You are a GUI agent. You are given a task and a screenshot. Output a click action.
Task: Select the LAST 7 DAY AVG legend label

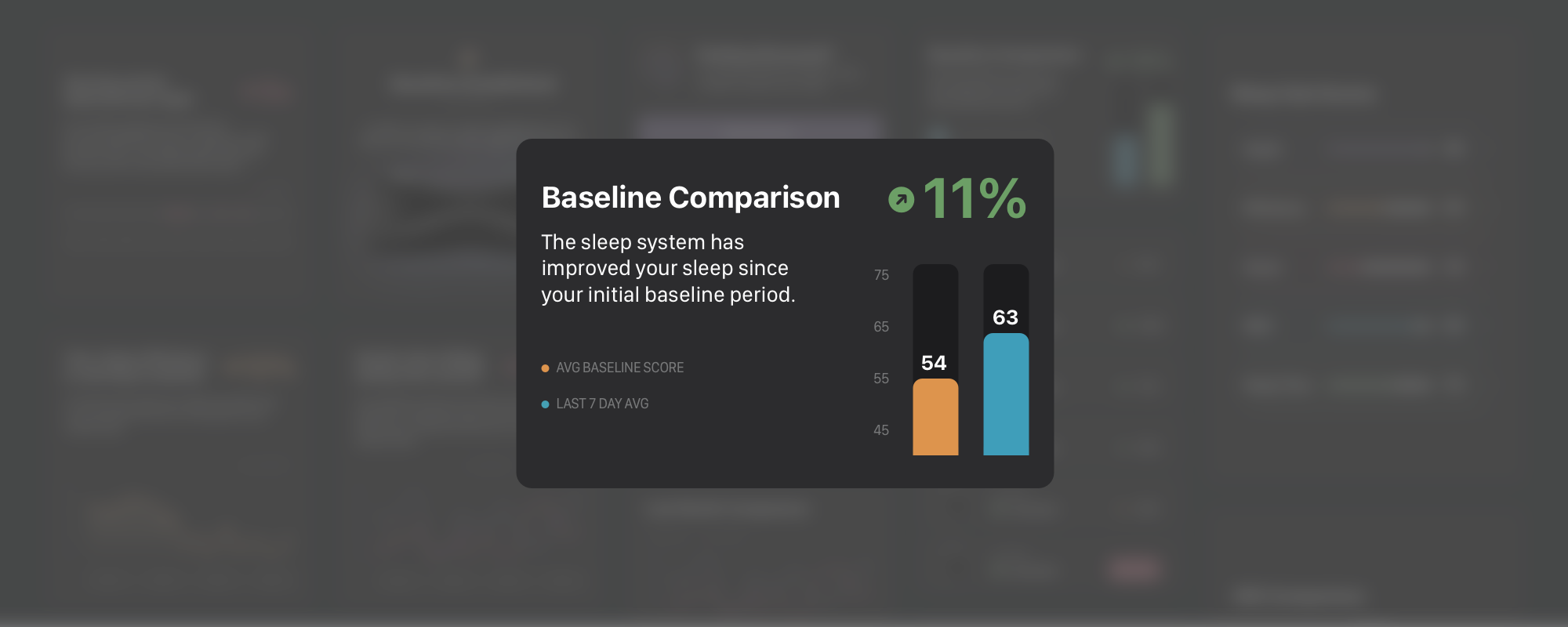(x=602, y=404)
